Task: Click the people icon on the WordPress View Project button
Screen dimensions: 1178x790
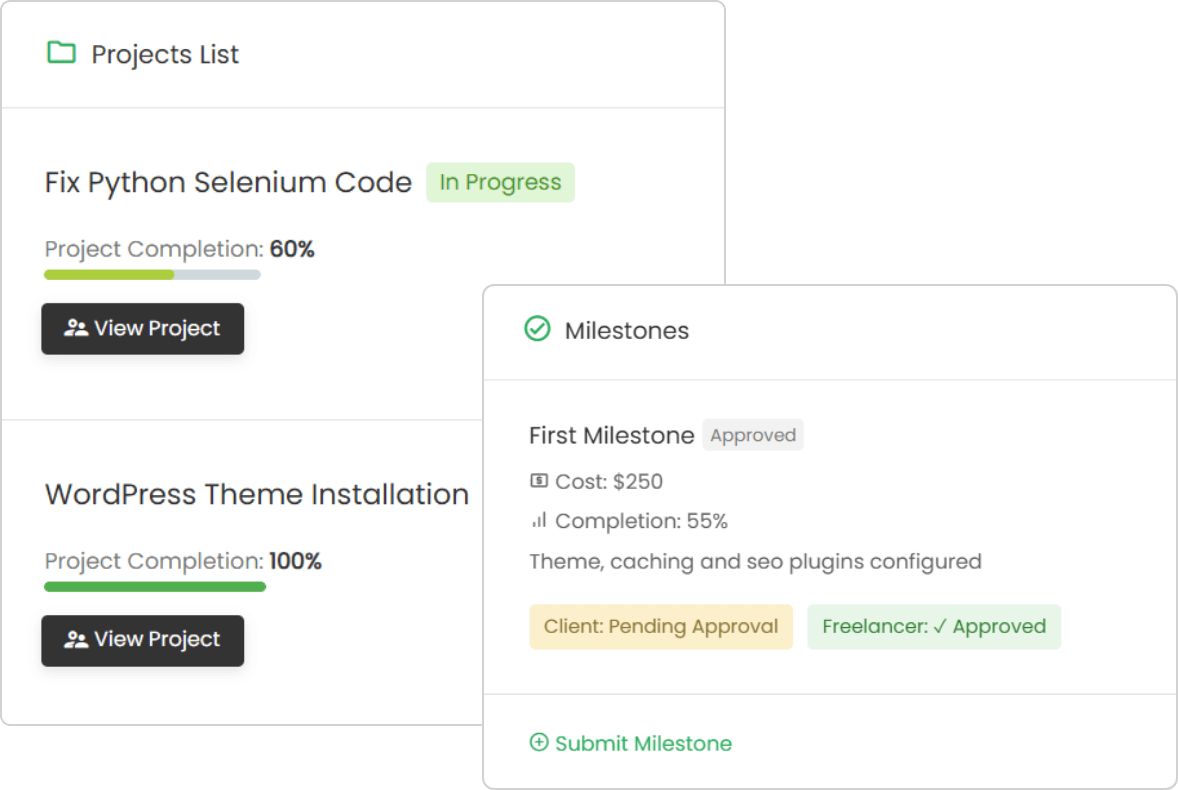Action: (75, 640)
